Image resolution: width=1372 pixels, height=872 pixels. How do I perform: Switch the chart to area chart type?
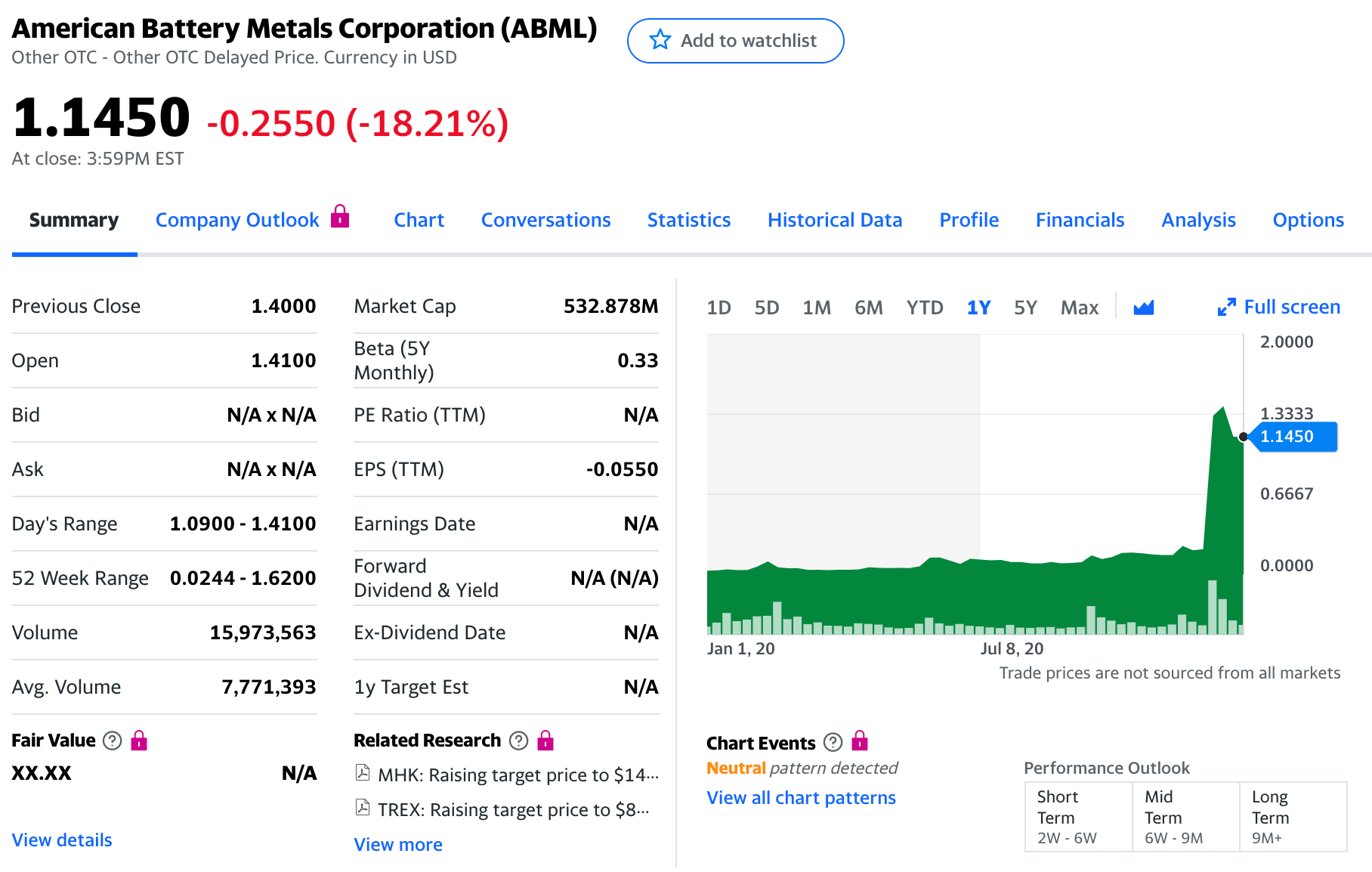1144,307
